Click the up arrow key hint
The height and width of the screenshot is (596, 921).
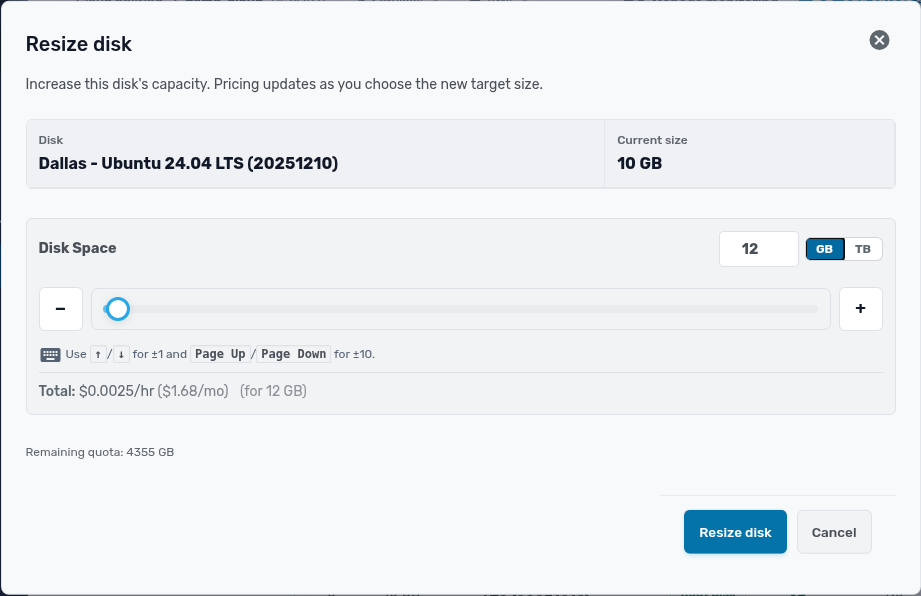click(98, 354)
